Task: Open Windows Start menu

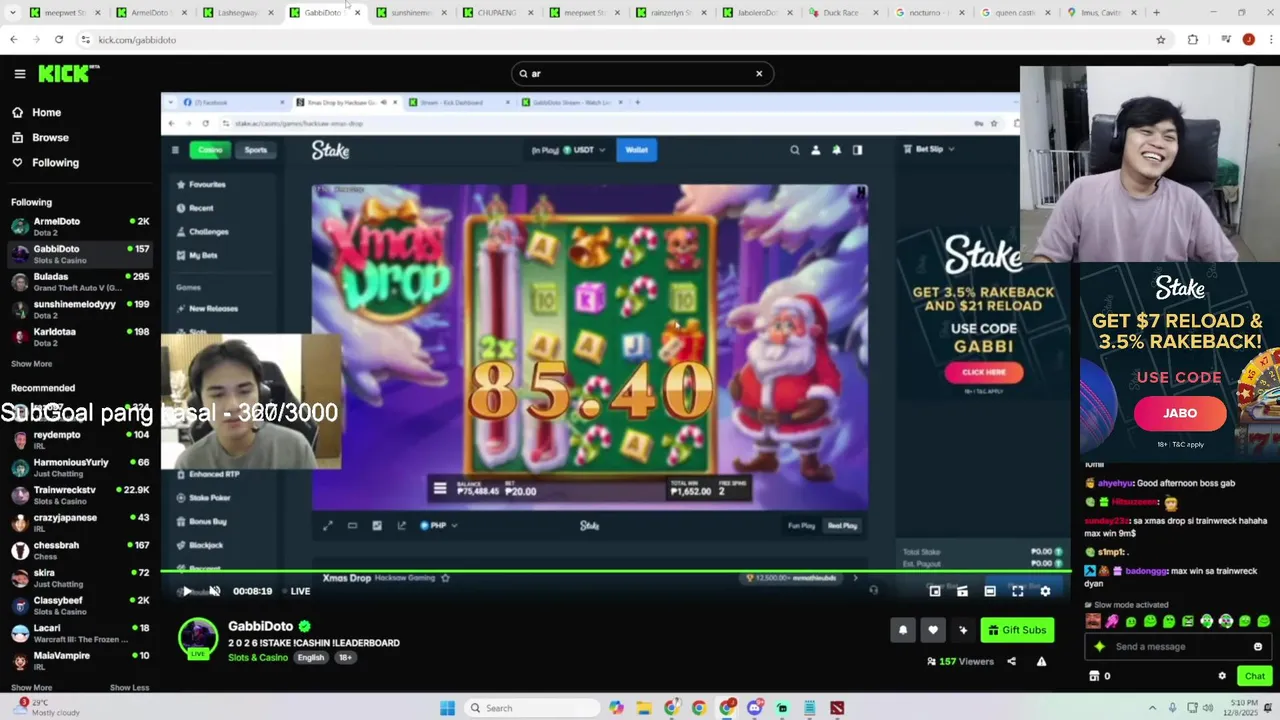Action: (447, 708)
